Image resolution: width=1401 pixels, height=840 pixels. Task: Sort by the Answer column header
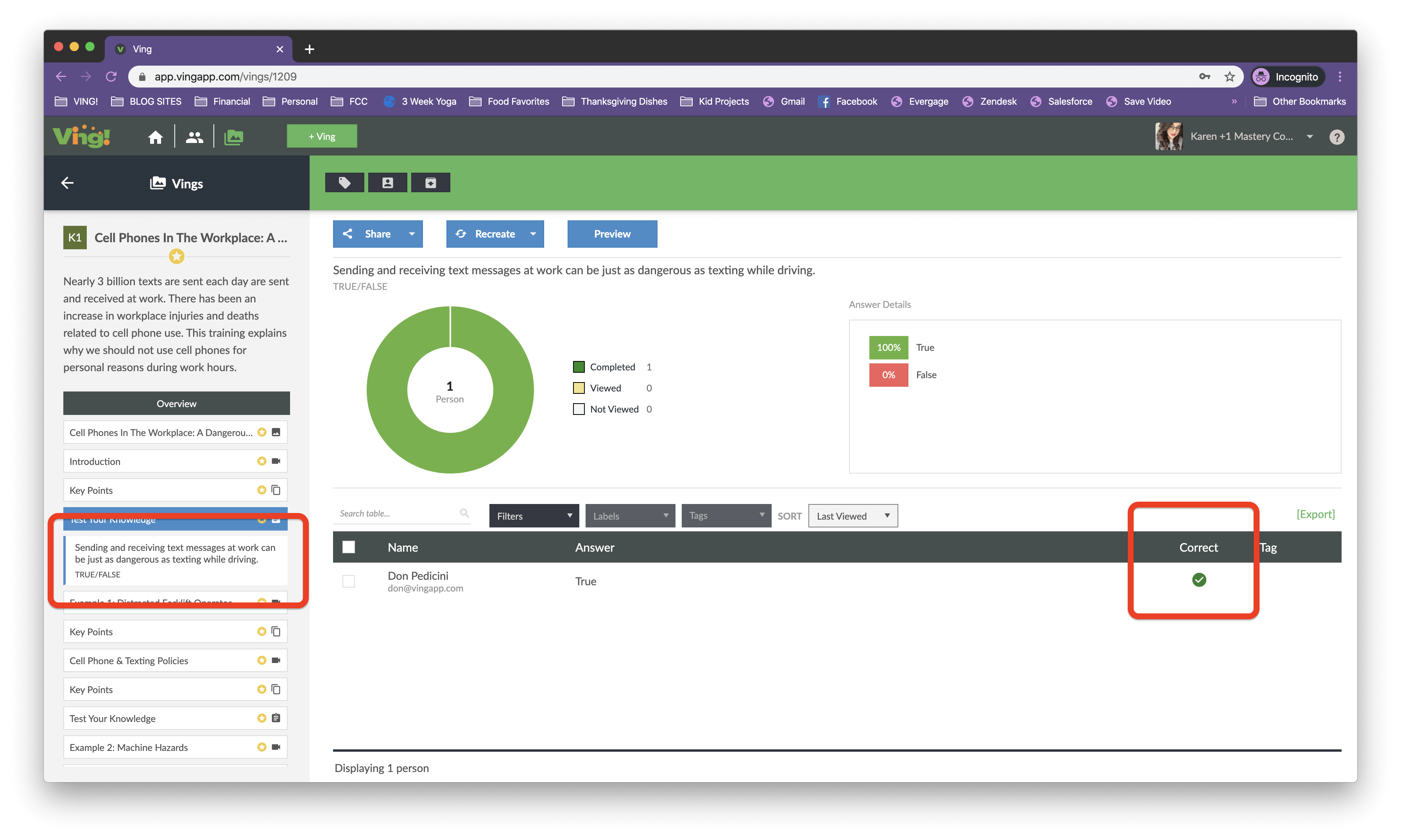tap(595, 547)
